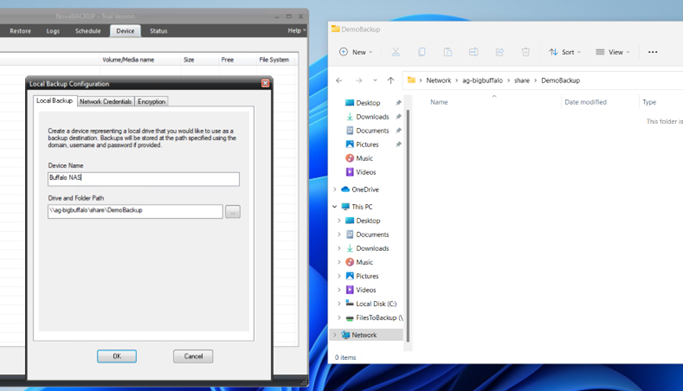Click the Cut scissors icon in Explorer toolbar
The width and height of the screenshot is (683, 391).
[396, 52]
